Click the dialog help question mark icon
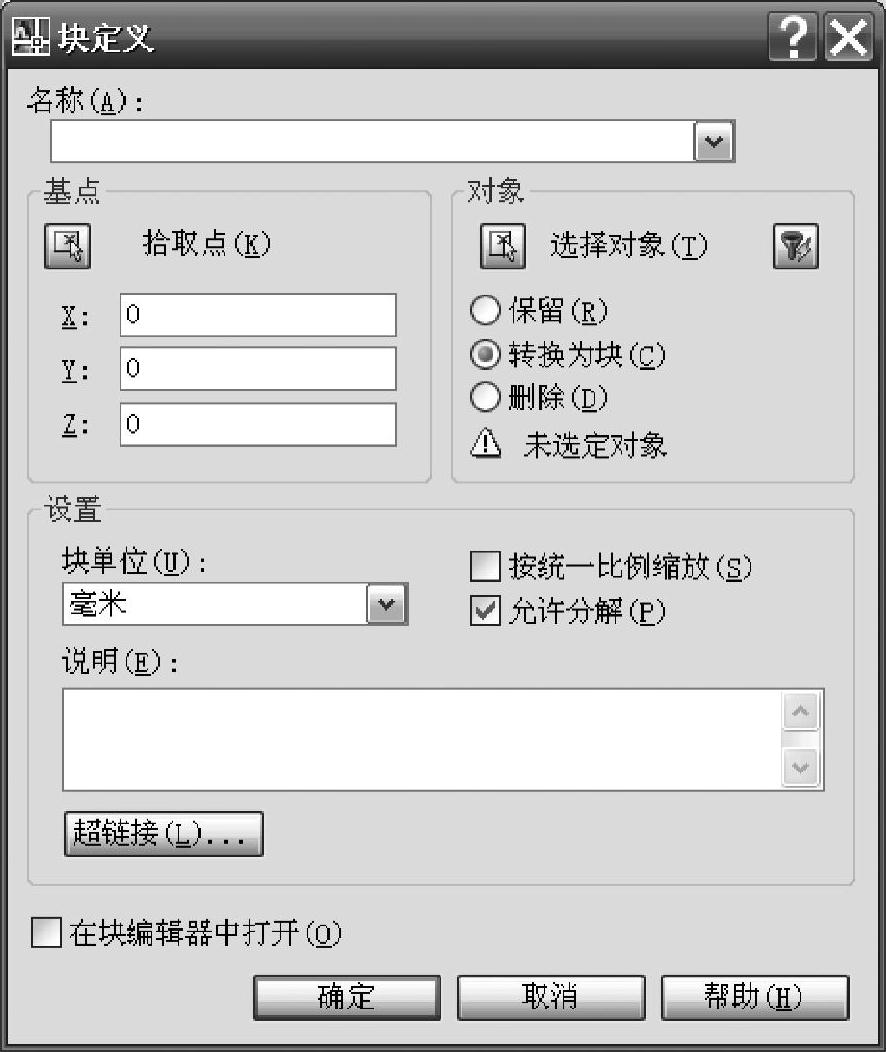This screenshot has width=886, height=1052. pyautogui.click(x=794, y=40)
